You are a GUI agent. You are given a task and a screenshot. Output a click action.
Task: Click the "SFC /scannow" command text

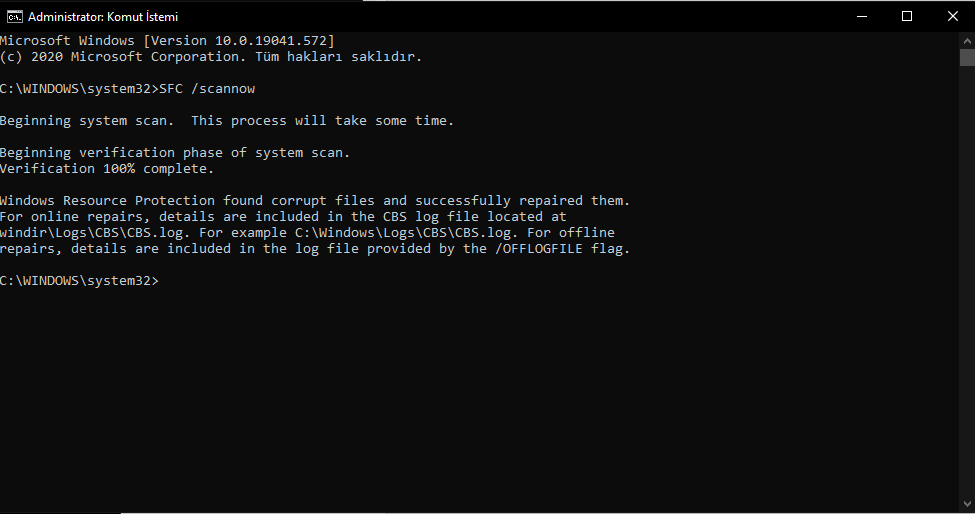tap(207, 89)
